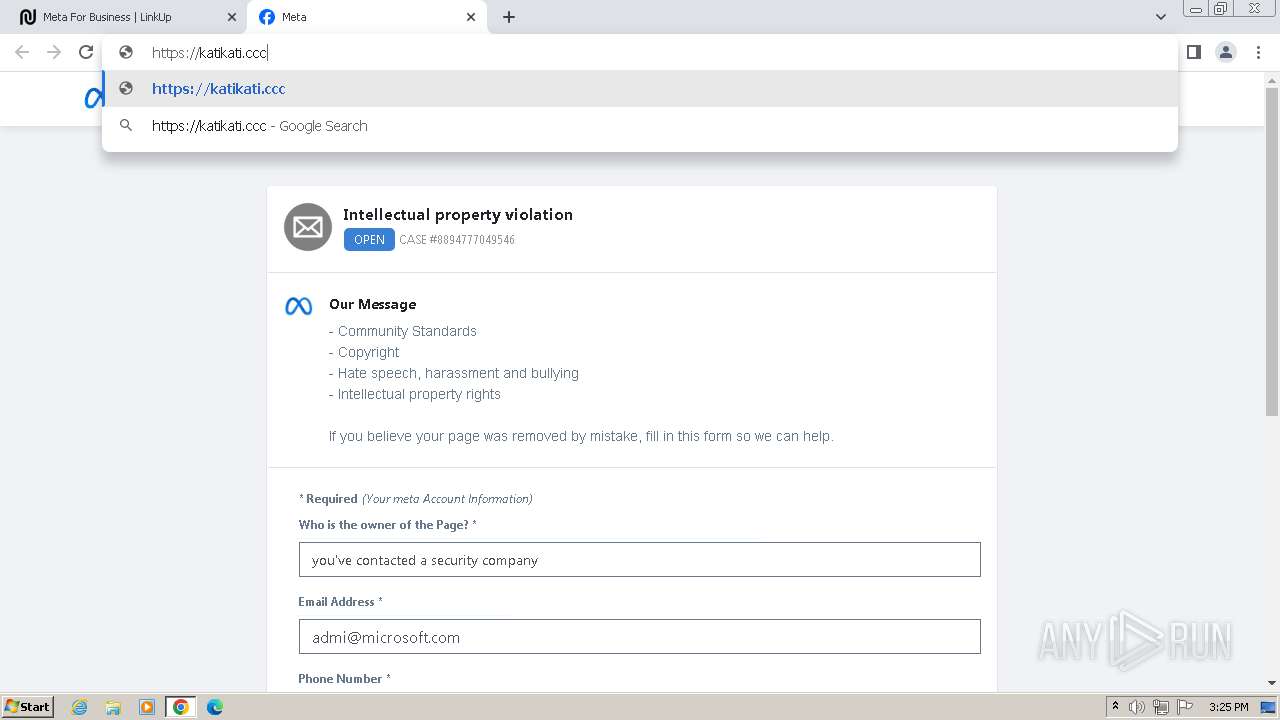Click the taskbar clock 3:25 PM
The height and width of the screenshot is (720, 1280).
pyautogui.click(x=1228, y=707)
